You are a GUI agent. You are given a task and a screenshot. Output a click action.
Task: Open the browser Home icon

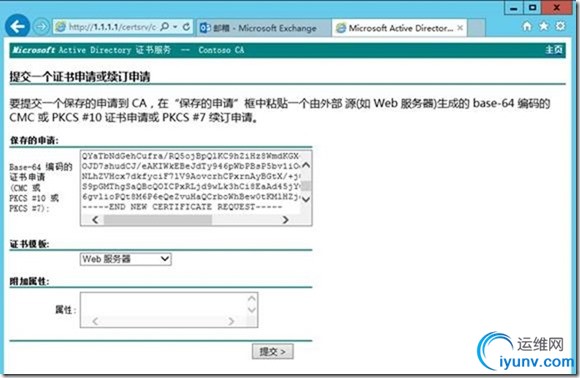(x=527, y=26)
